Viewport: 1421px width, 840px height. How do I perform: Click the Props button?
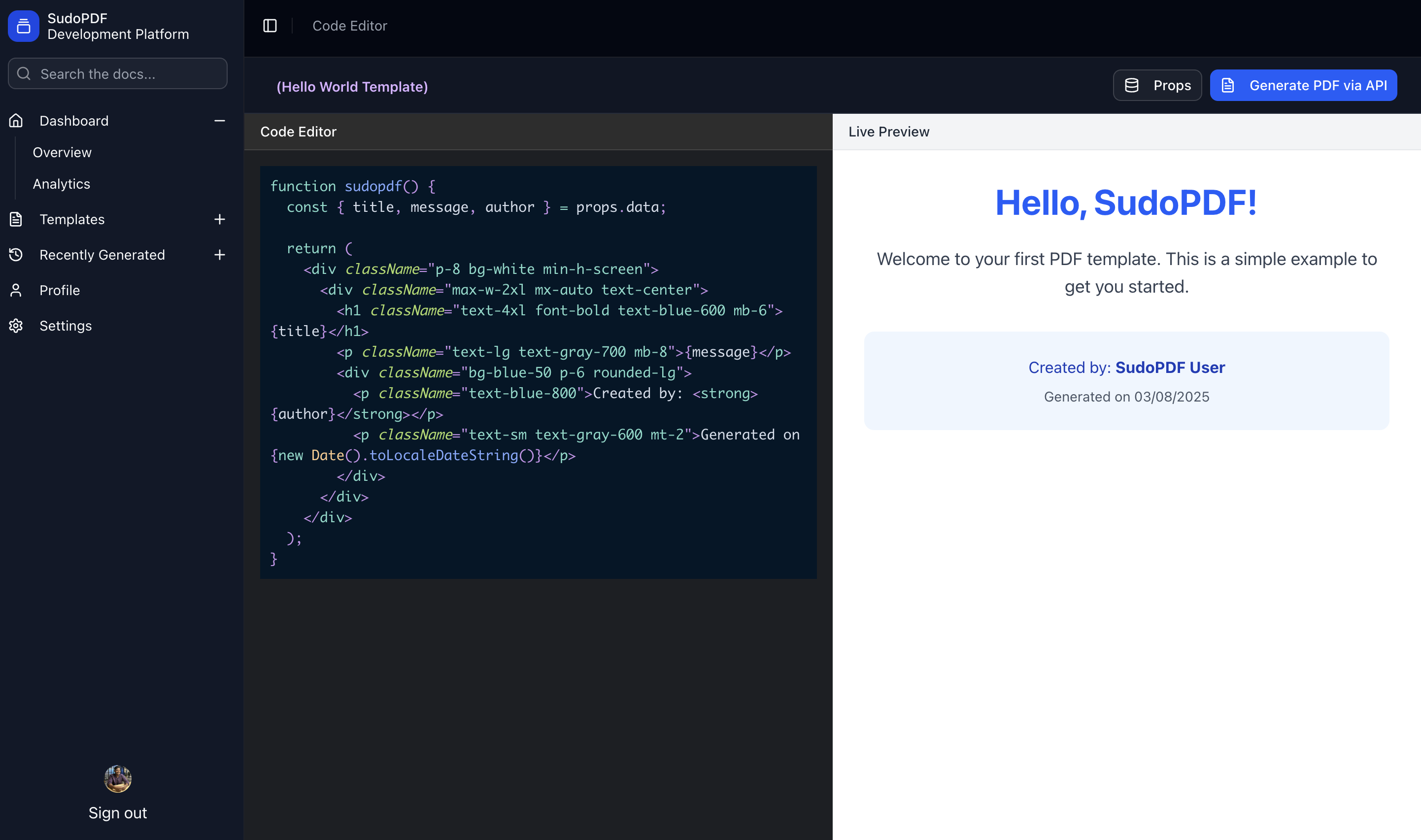pos(1157,85)
